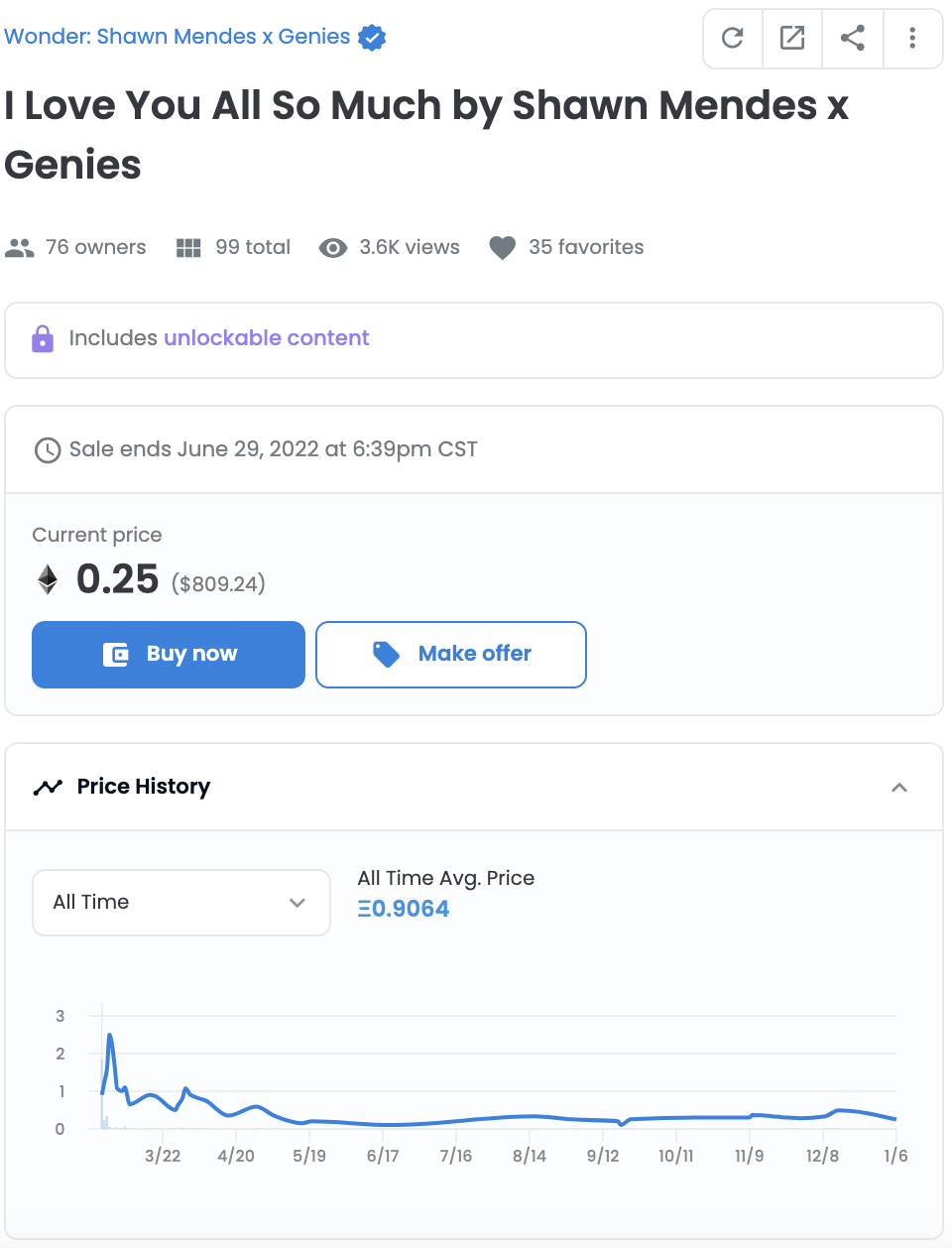This screenshot has height=1248, width=952.
Task: Click the owners people icon
Action: [x=20, y=248]
